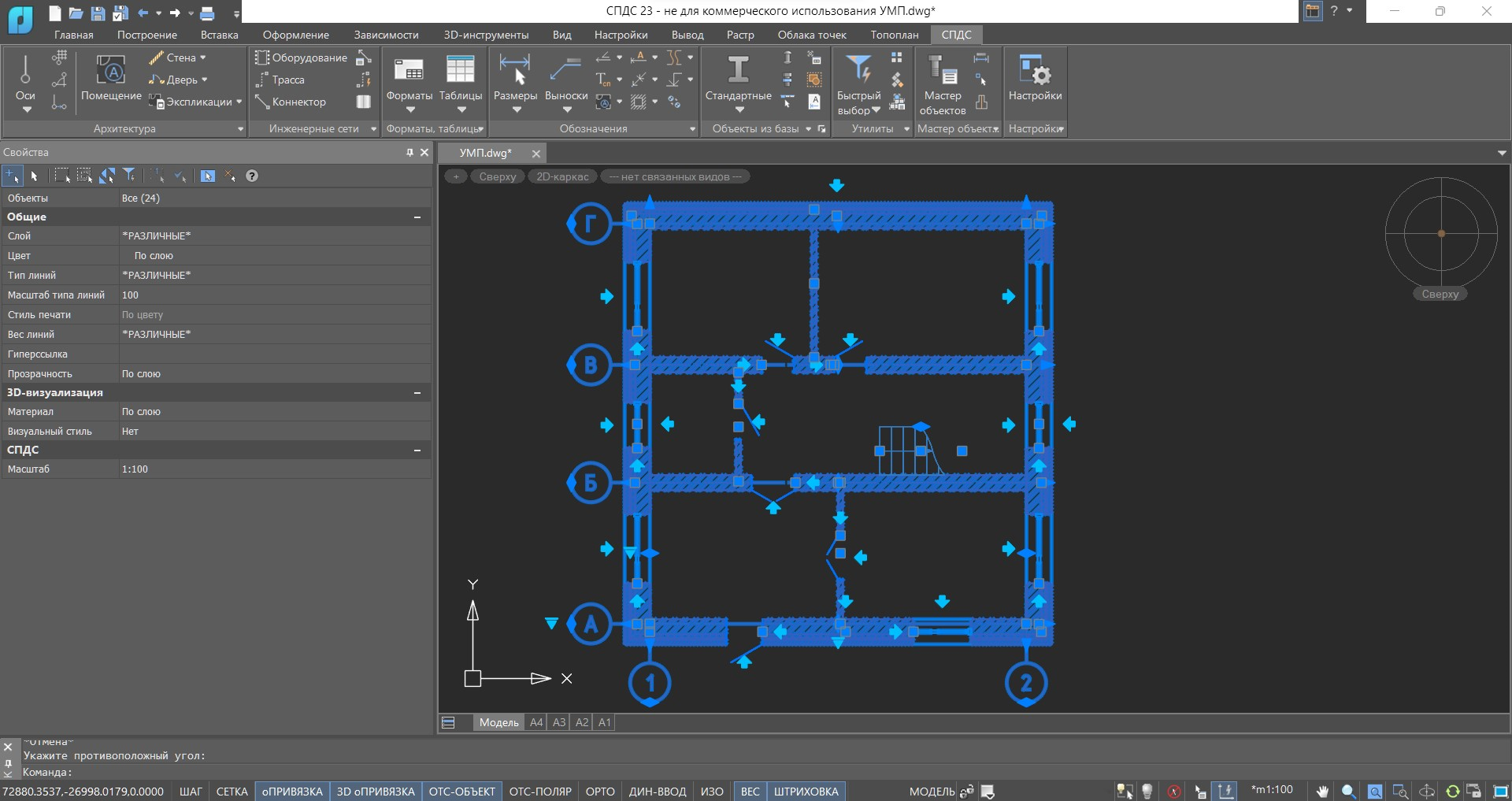Click the Быстрый выбор quick select funnel
Viewport: 1512px width, 801px height.
tap(858, 69)
